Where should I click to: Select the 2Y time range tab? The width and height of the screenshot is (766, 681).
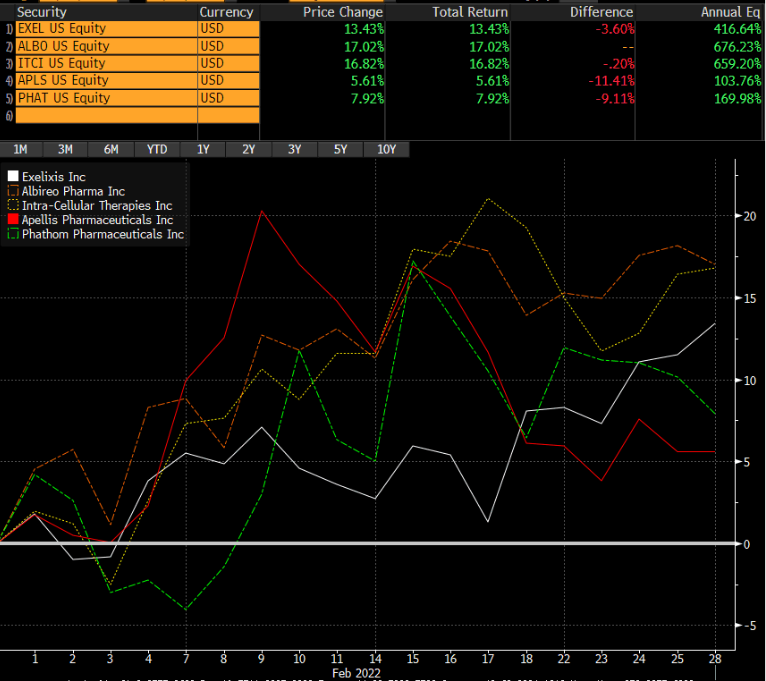coord(249,149)
